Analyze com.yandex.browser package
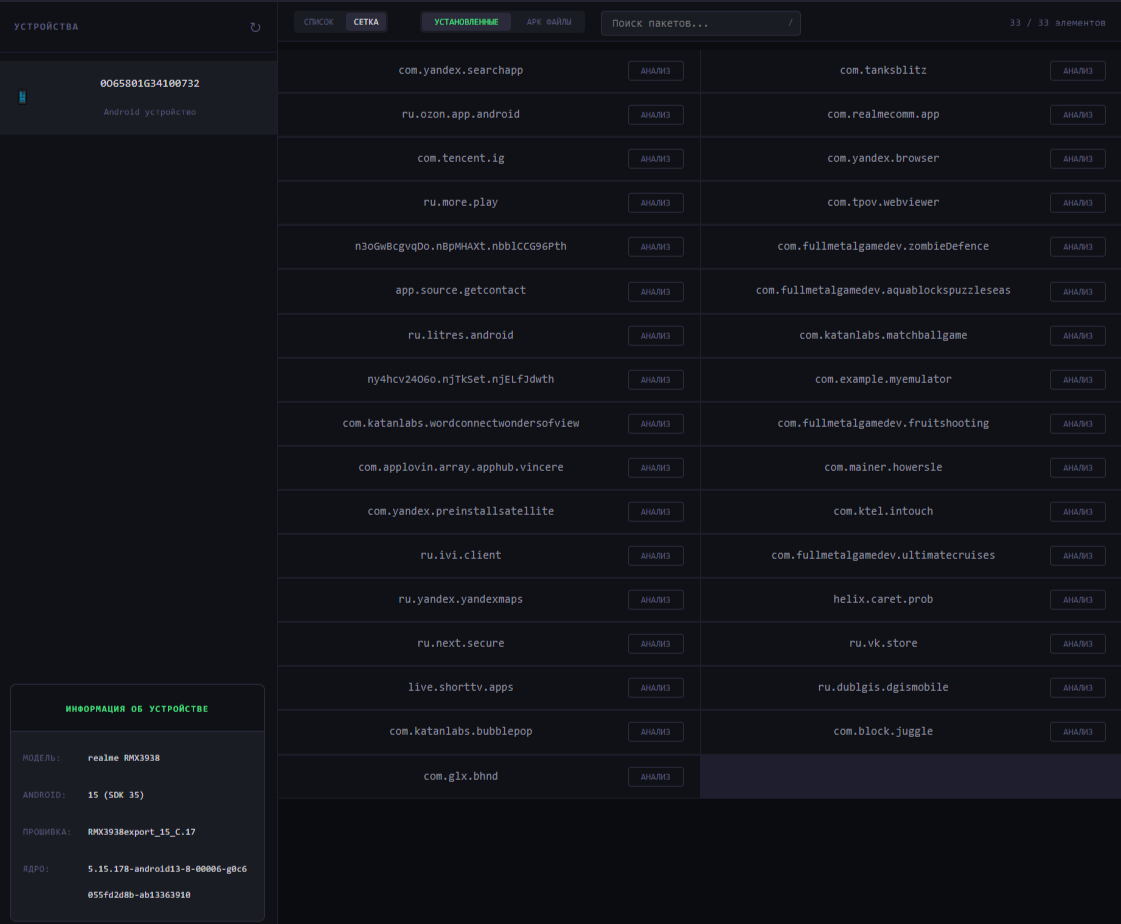This screenshot has width=1121, height=924. point(1077,159)
